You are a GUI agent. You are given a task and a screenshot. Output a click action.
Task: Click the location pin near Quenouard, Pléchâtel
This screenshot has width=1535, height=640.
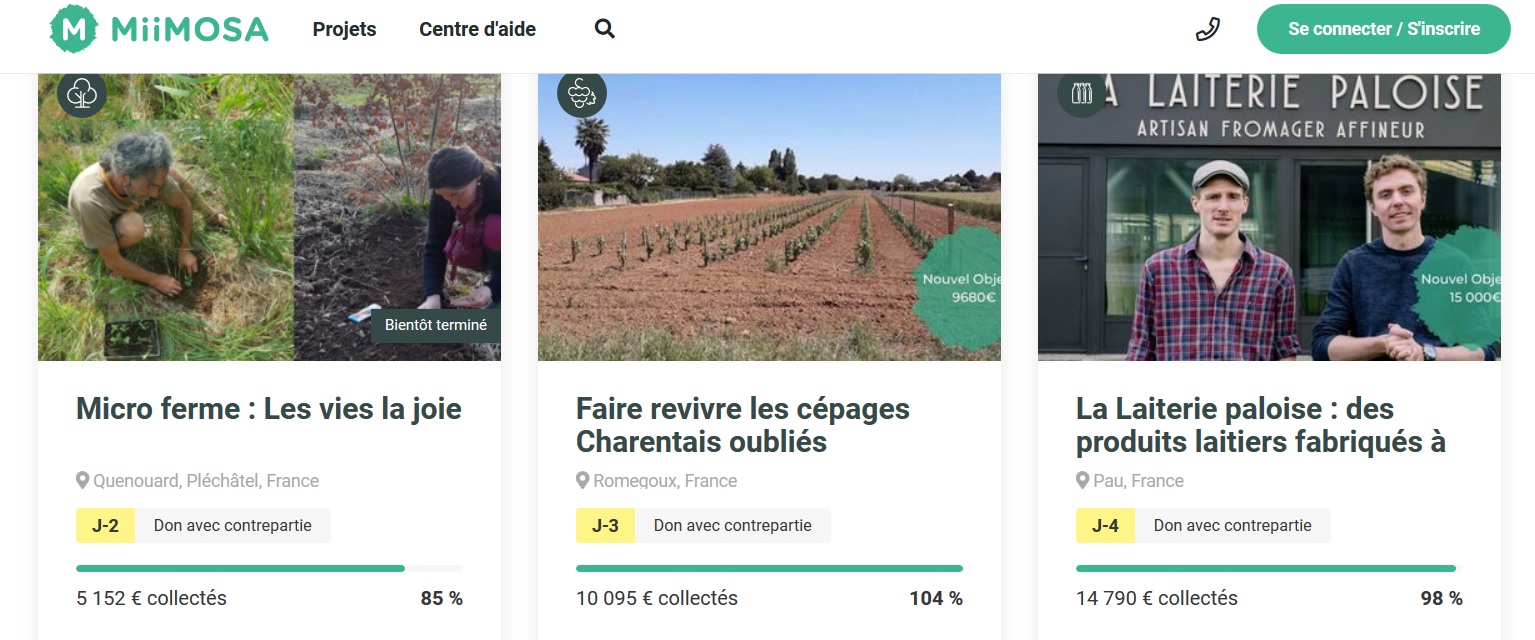83,480
